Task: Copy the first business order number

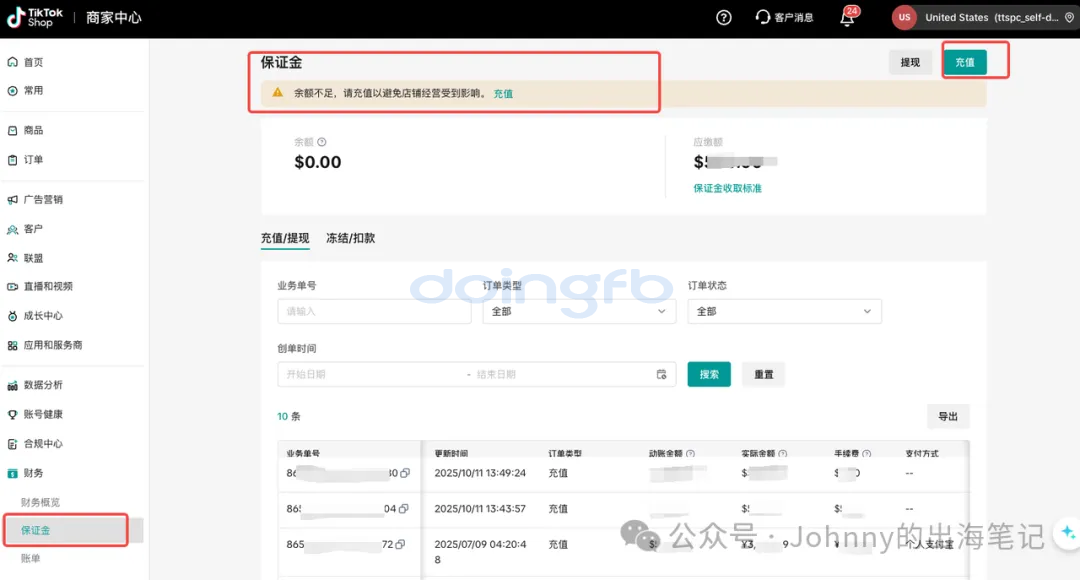Action: pos(404,473)
